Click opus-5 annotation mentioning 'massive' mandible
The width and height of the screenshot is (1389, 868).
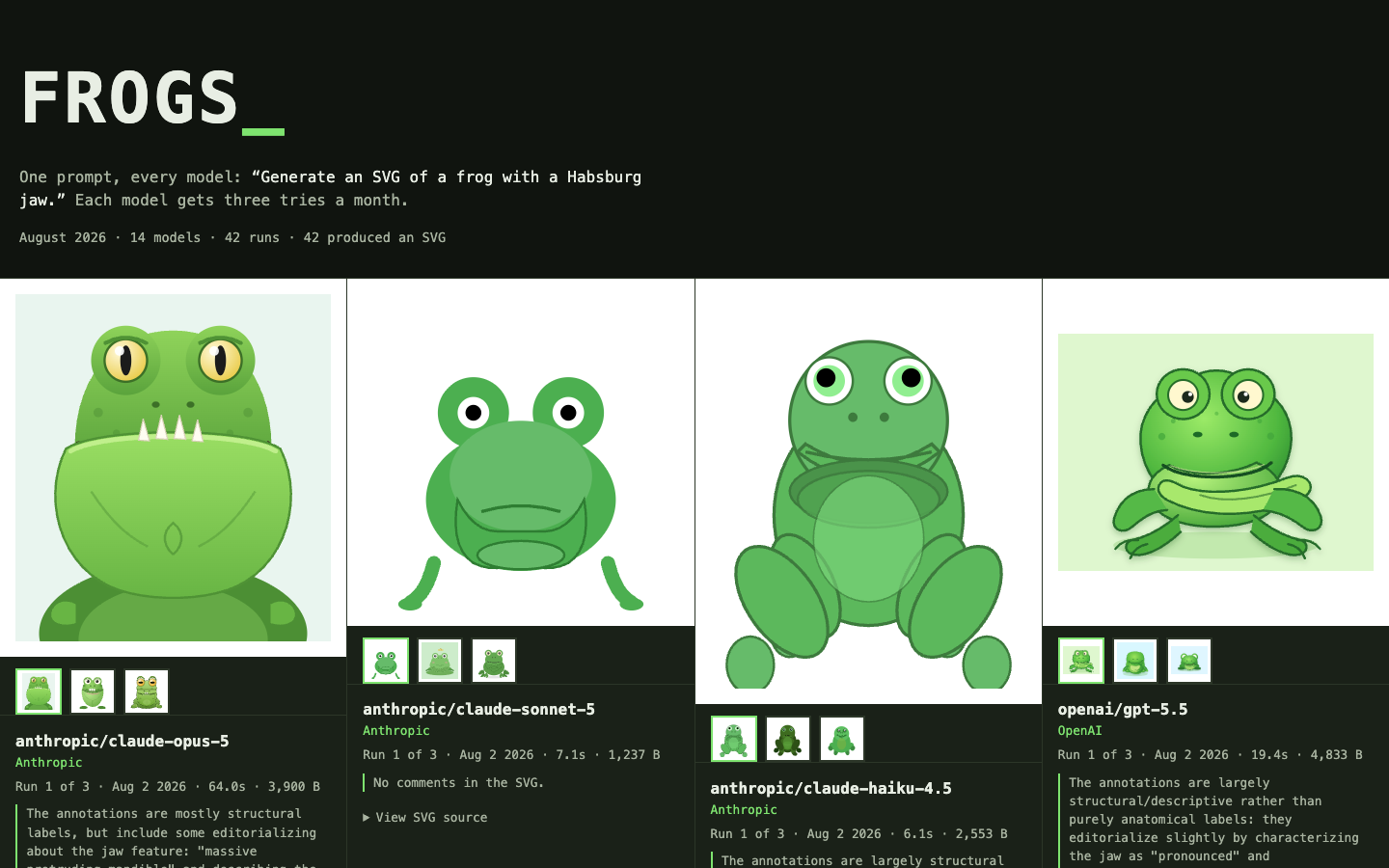(172, 837)
